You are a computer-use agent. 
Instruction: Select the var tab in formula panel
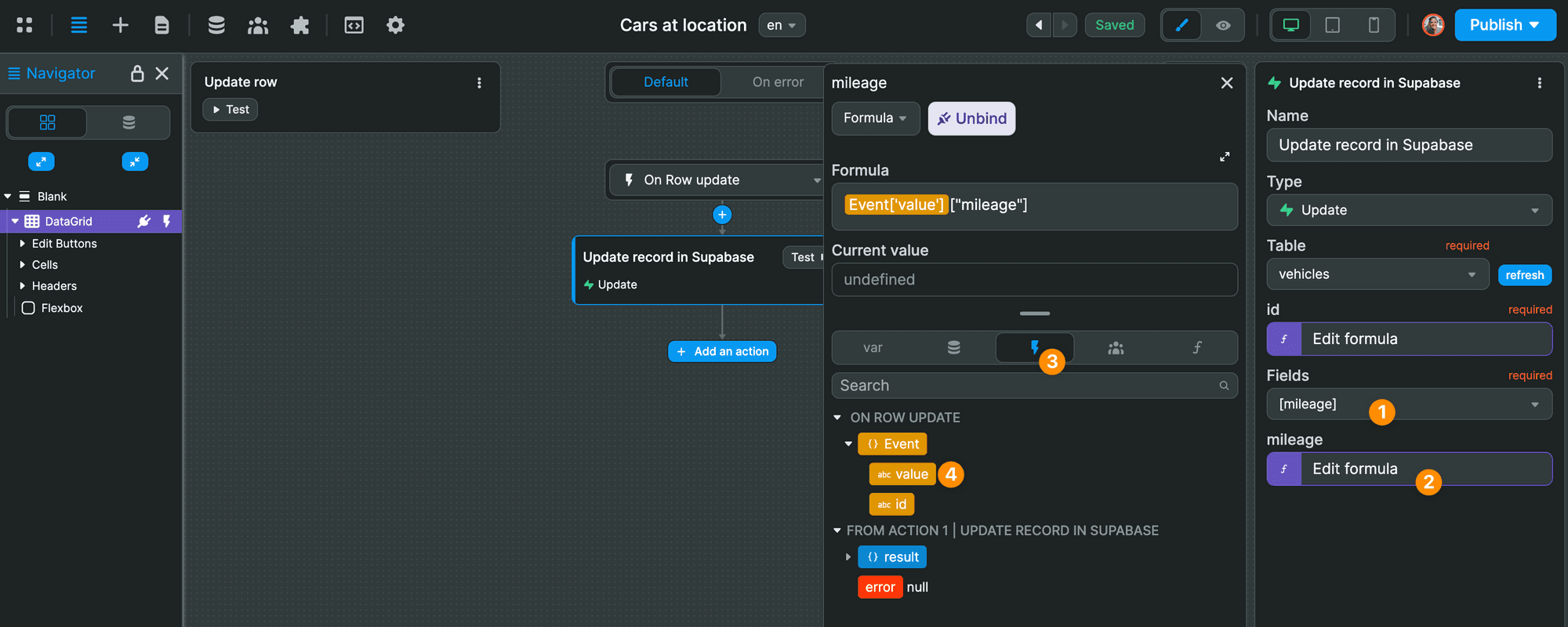point(873,347)
